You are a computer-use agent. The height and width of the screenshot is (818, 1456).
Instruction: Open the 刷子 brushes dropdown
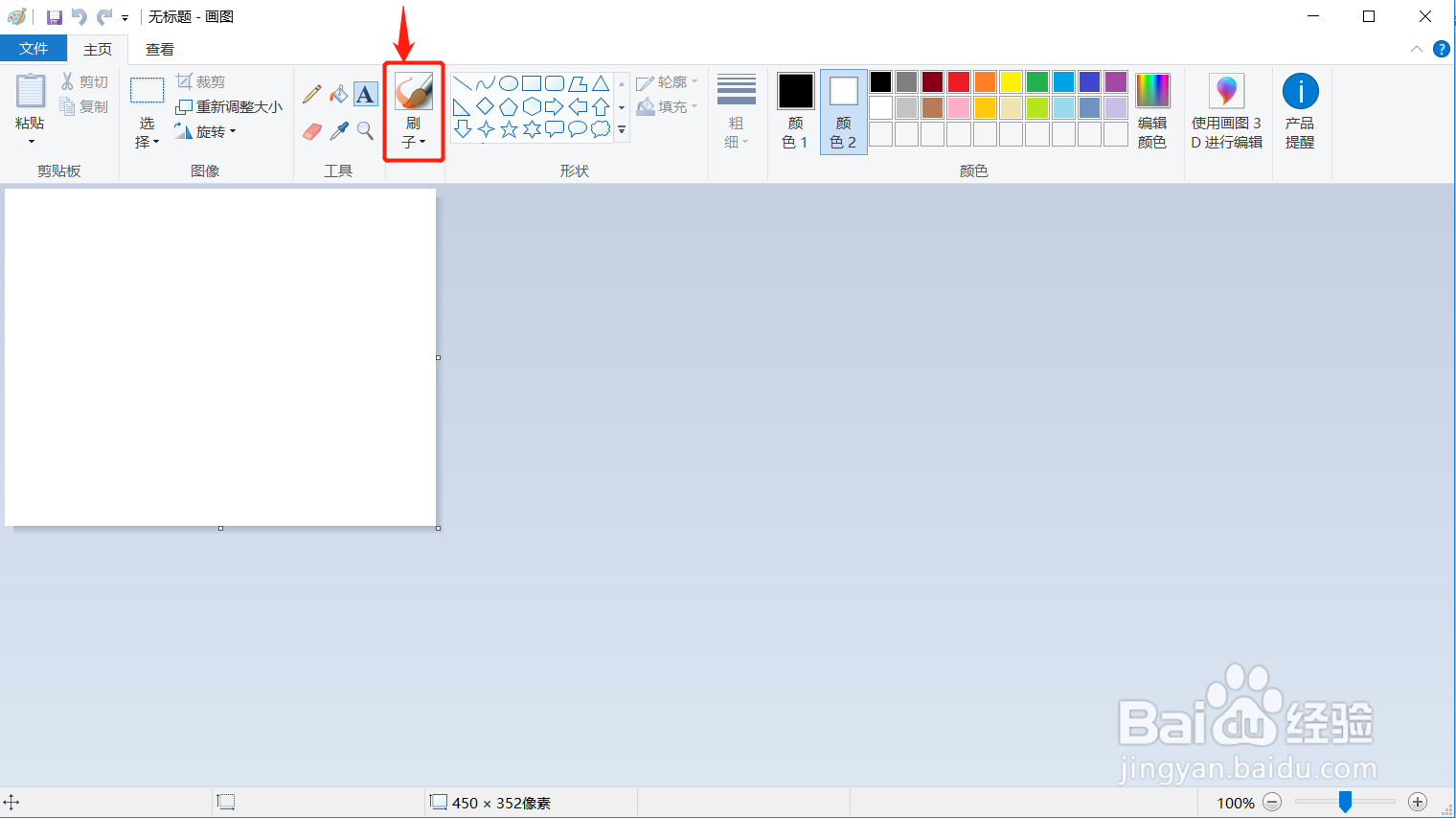pyautogui.click(x=414, y=111)
